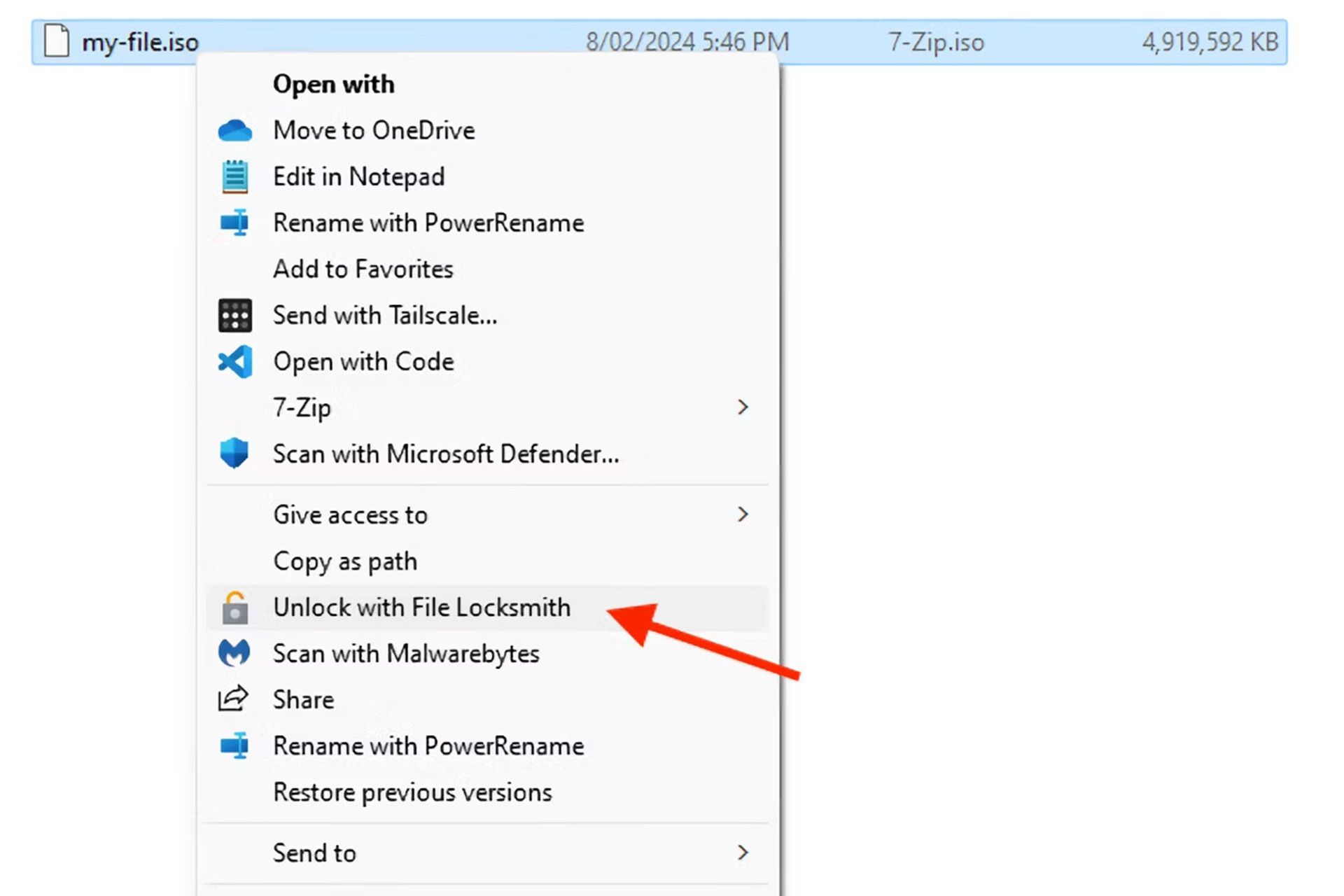Click the Notepad icon

click(234, 176)
